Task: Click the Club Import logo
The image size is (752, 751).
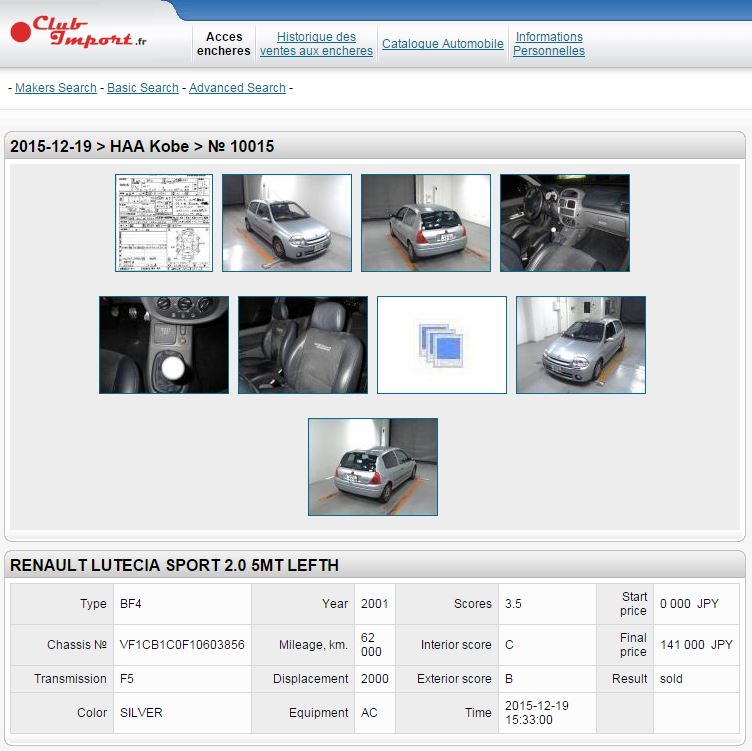Action: click(80, 32)
